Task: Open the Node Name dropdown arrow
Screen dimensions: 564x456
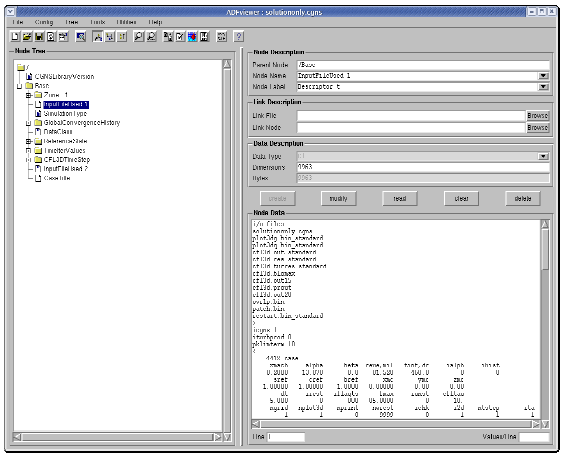Action: coord(543,76)
